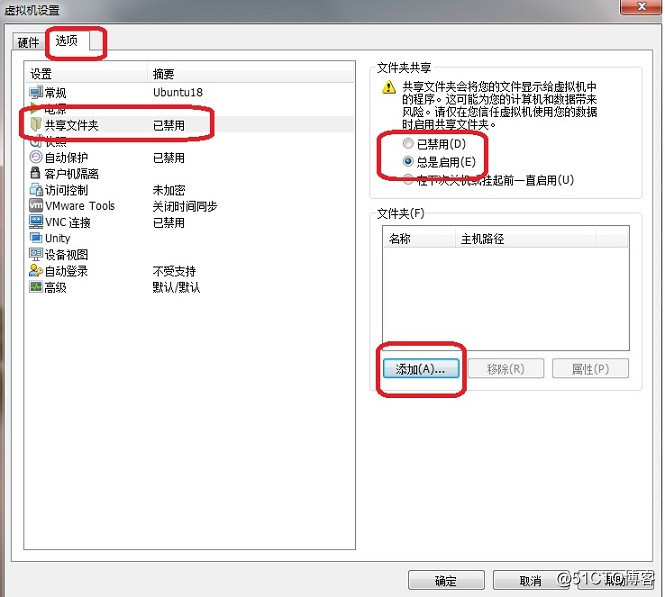Click the Add (添加(A)...) button

[421, 369]
